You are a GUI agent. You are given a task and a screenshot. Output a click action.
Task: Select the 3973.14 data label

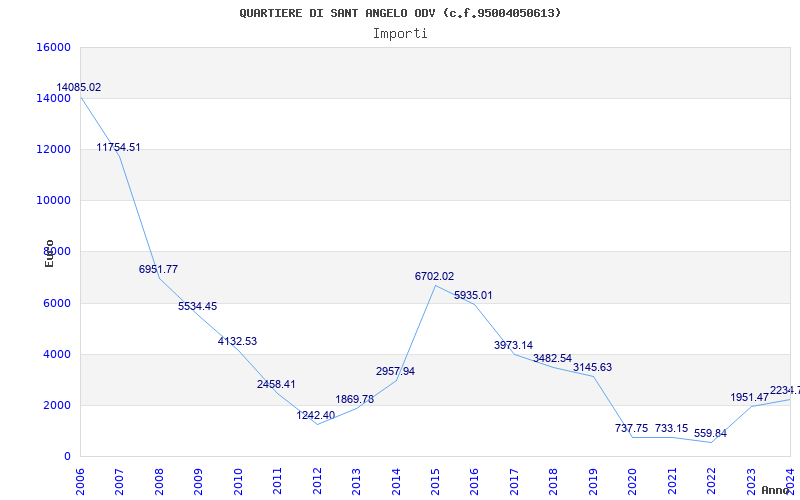[513, 345]
